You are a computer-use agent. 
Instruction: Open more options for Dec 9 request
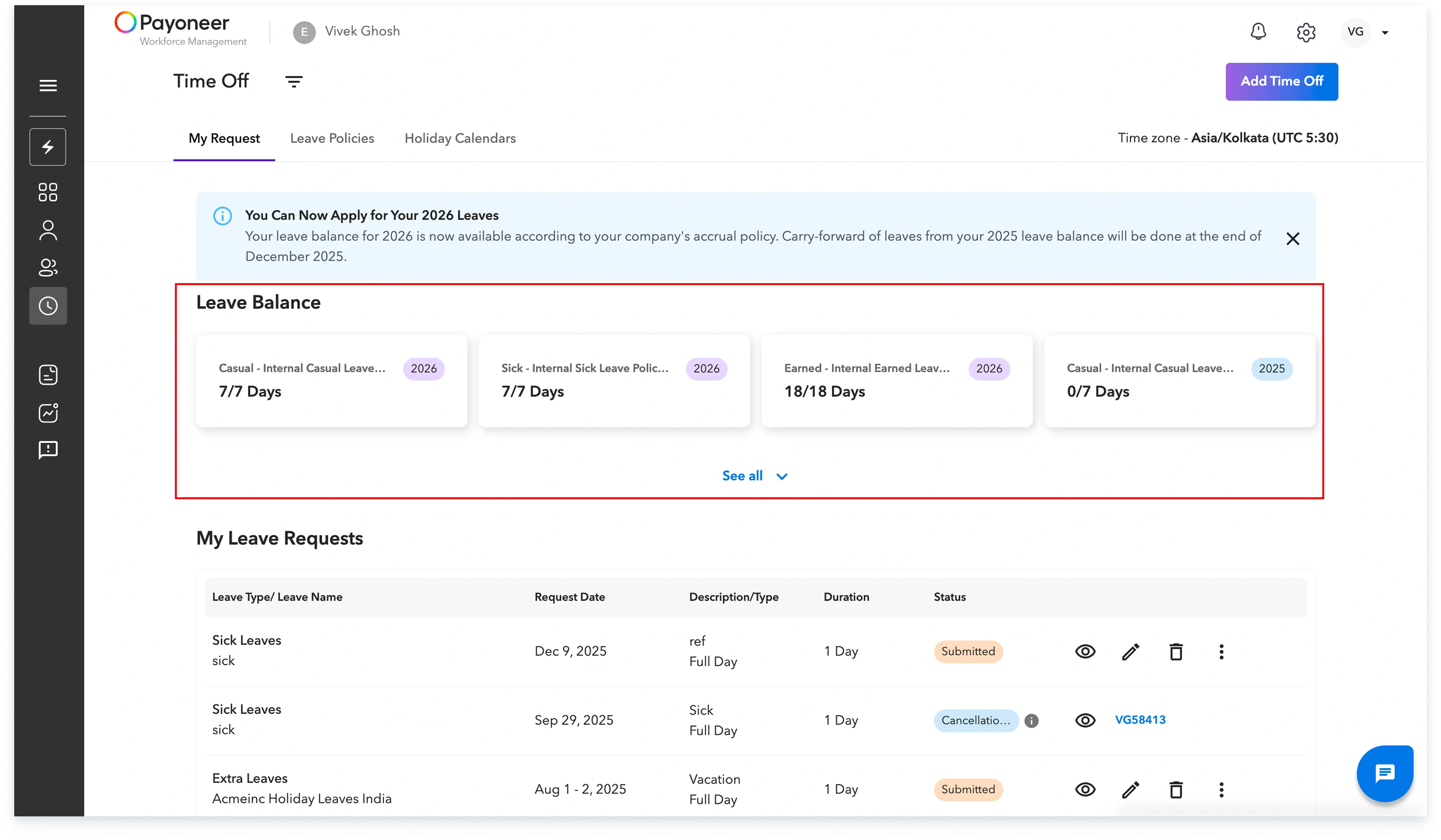pyautogui.click(x=1221, y=652)
